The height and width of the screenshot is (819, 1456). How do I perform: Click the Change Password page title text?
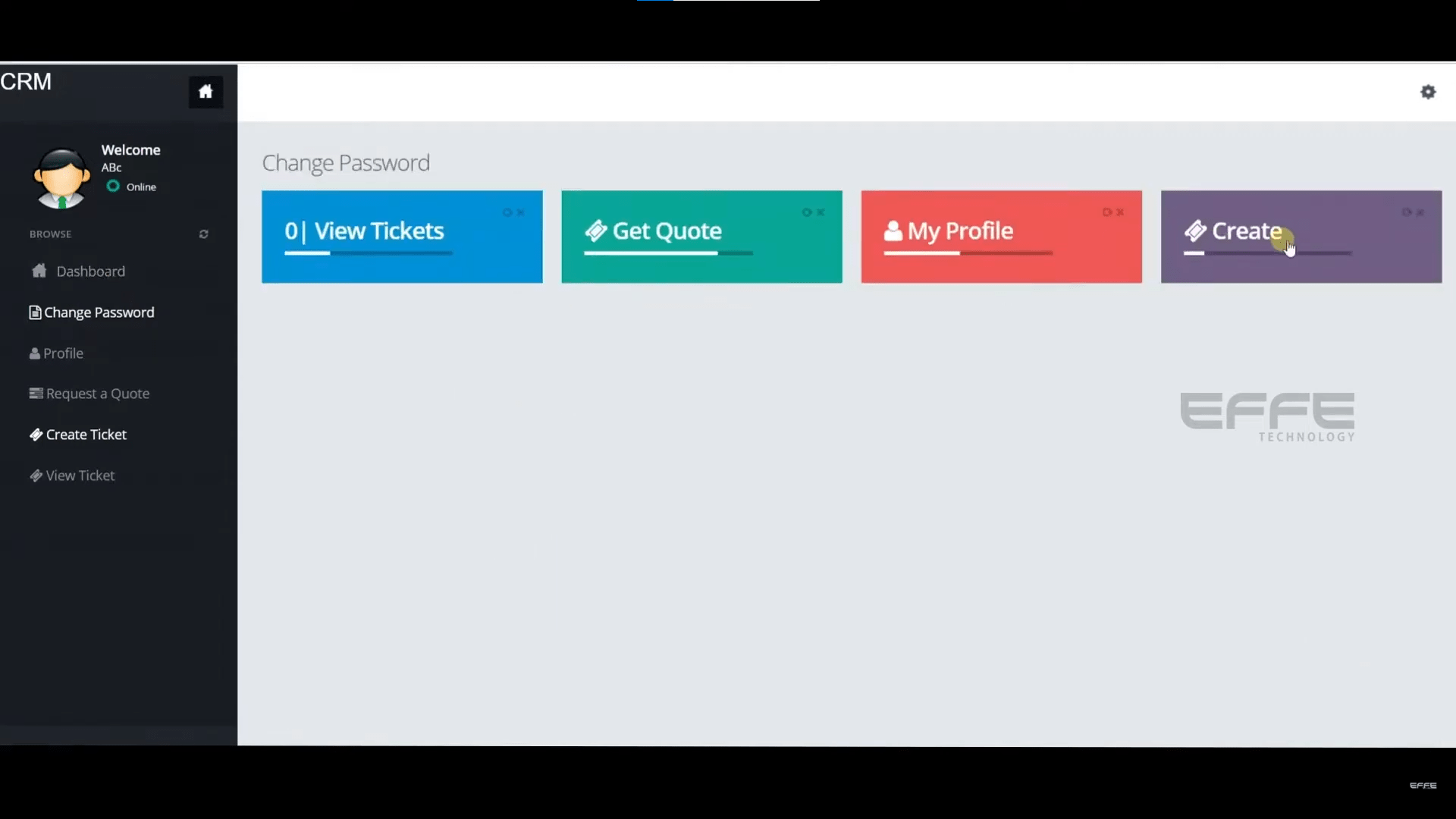tap(345, 161)
